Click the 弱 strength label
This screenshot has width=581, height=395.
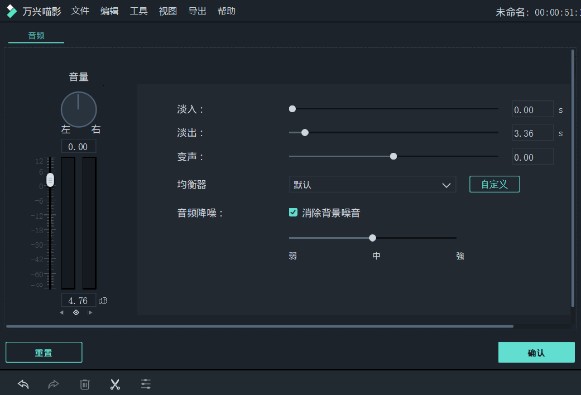click(x=293, y=256)
